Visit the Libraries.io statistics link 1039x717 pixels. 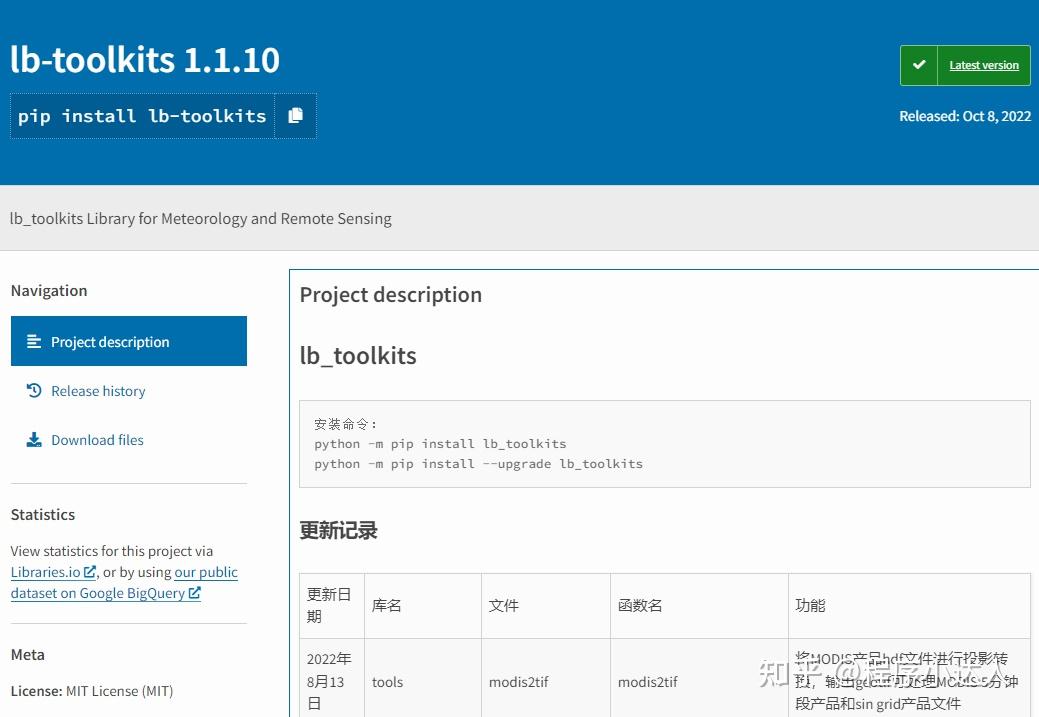(x=46, y=571)
